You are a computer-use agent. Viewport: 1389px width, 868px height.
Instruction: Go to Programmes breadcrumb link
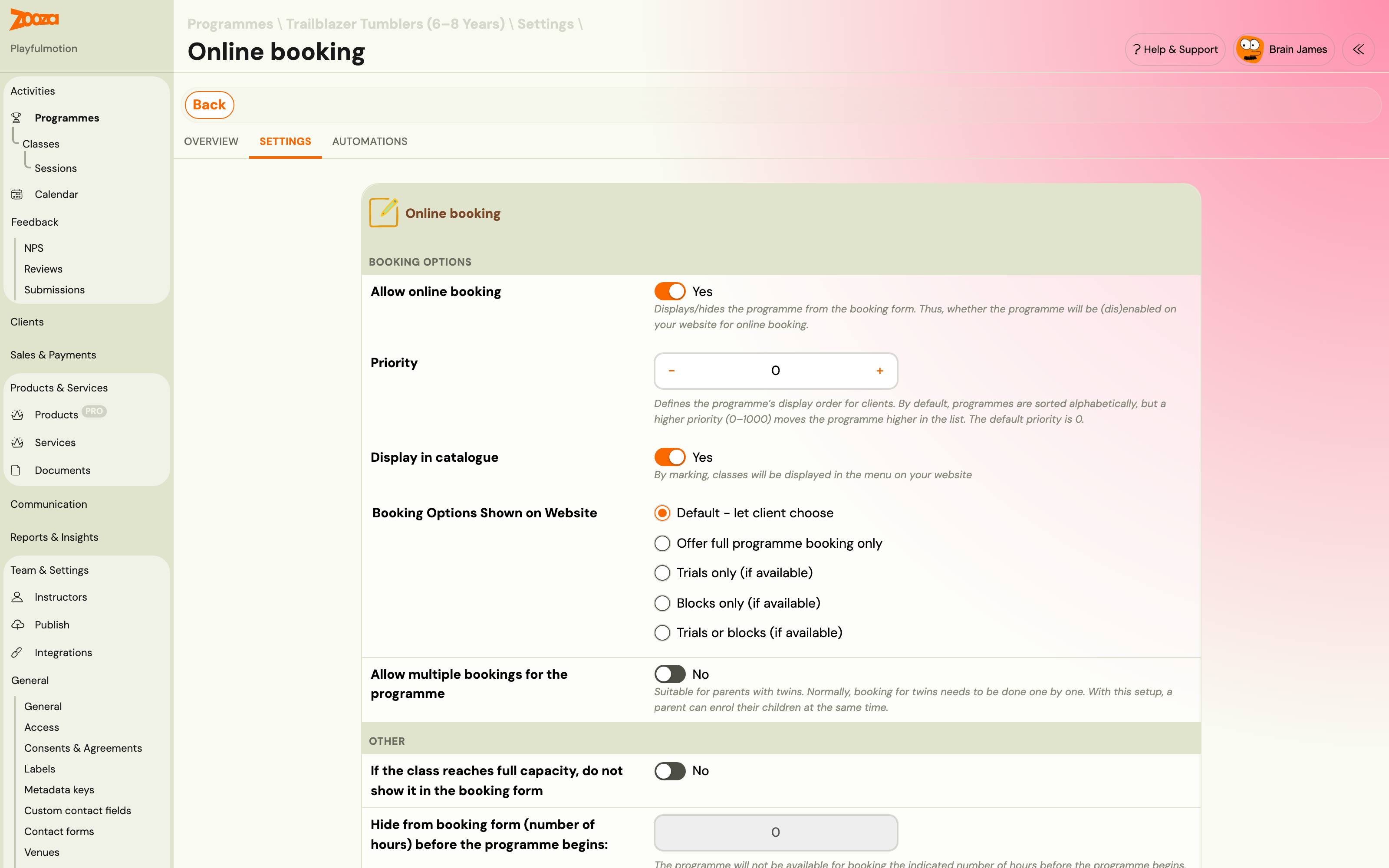[230, 24]
